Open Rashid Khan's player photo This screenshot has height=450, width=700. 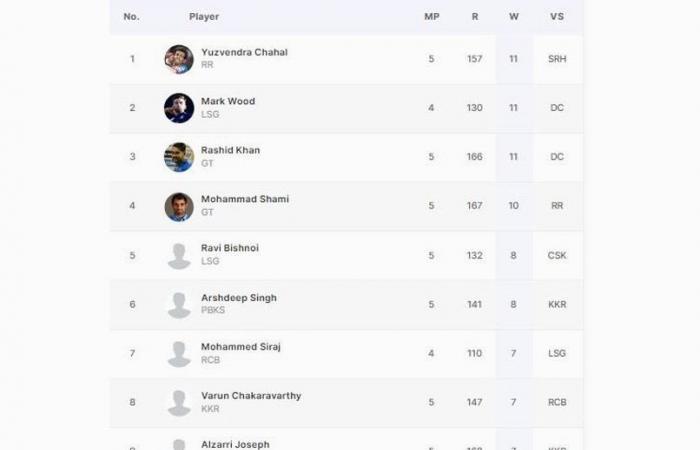(179, 157)
